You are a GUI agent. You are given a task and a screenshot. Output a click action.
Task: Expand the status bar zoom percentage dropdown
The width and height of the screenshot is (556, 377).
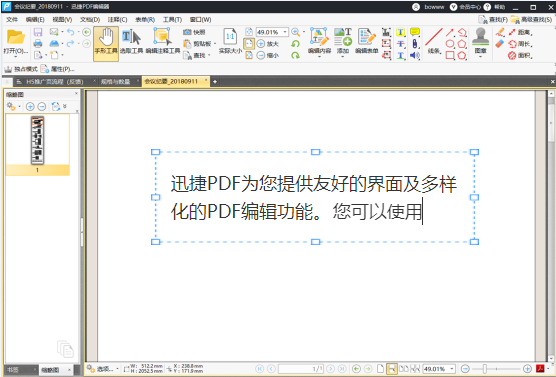[452, 369]
